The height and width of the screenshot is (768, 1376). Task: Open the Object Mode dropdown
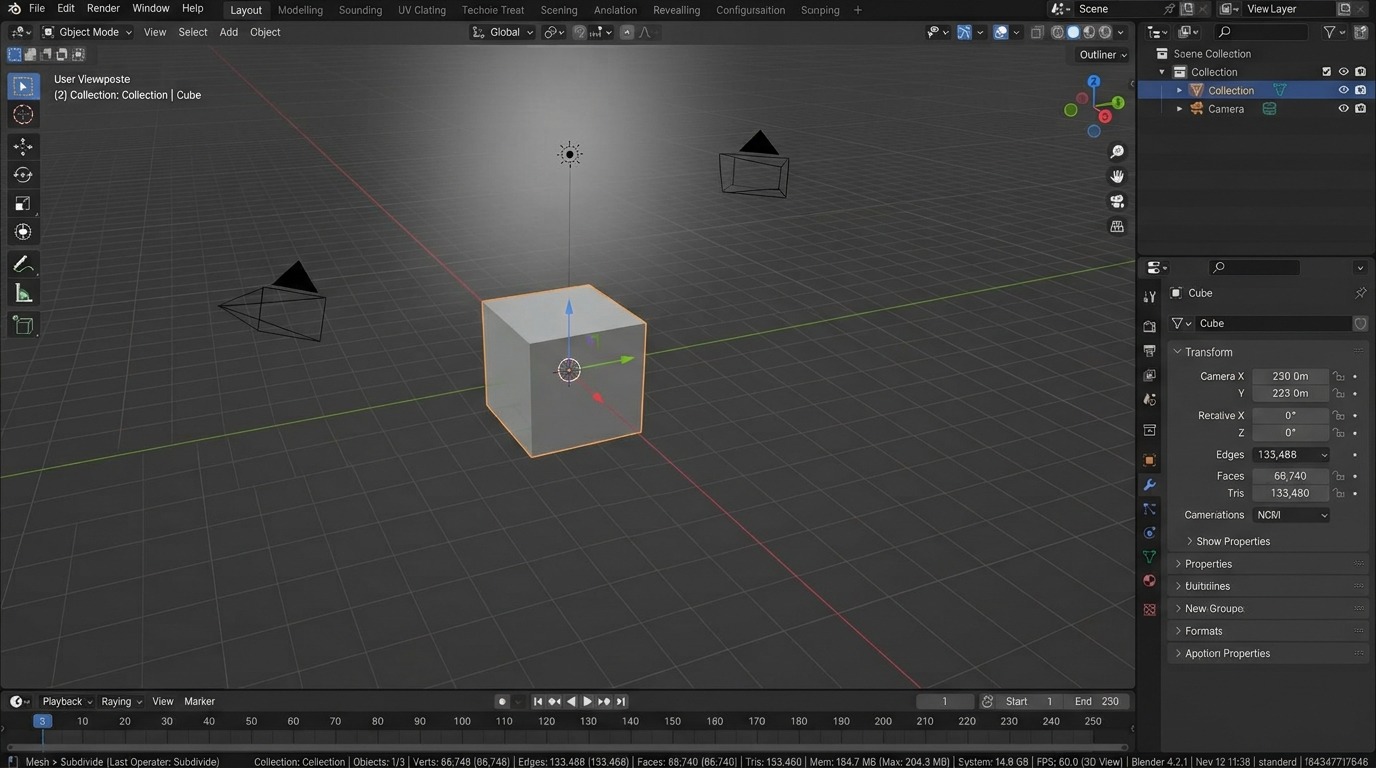click(x=87, y=32)
